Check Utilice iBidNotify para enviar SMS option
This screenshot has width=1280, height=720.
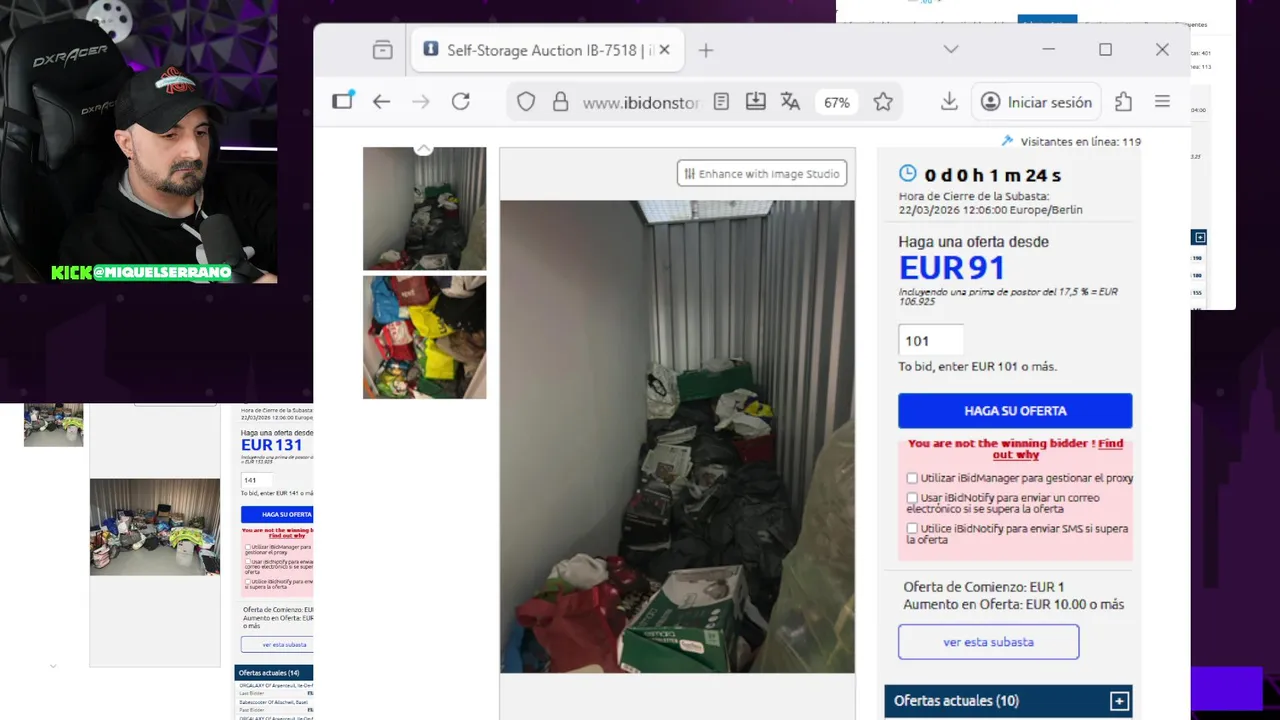click(912, 528)
